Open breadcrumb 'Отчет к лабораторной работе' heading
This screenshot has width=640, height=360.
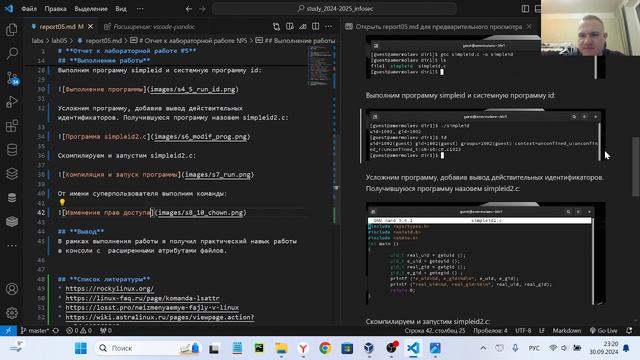pos(189,41)
